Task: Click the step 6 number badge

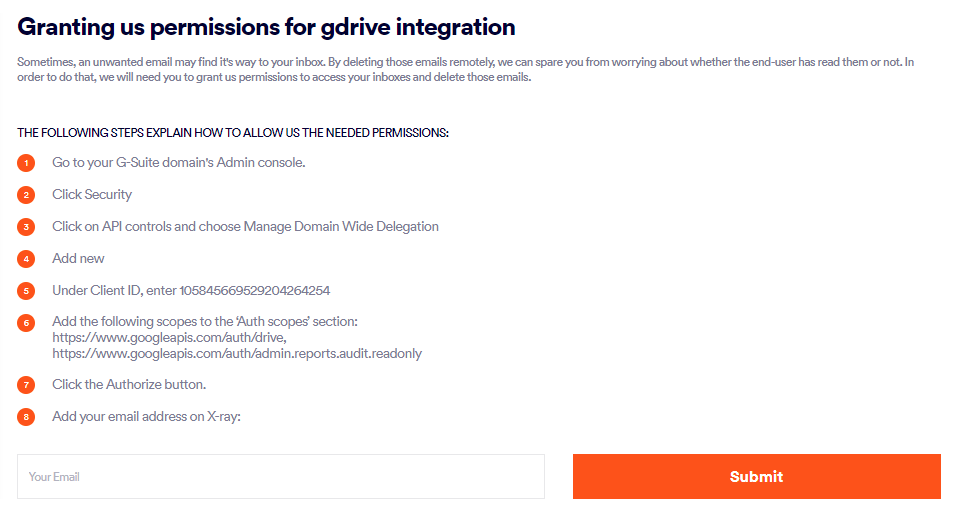Action: pos(26,323)
